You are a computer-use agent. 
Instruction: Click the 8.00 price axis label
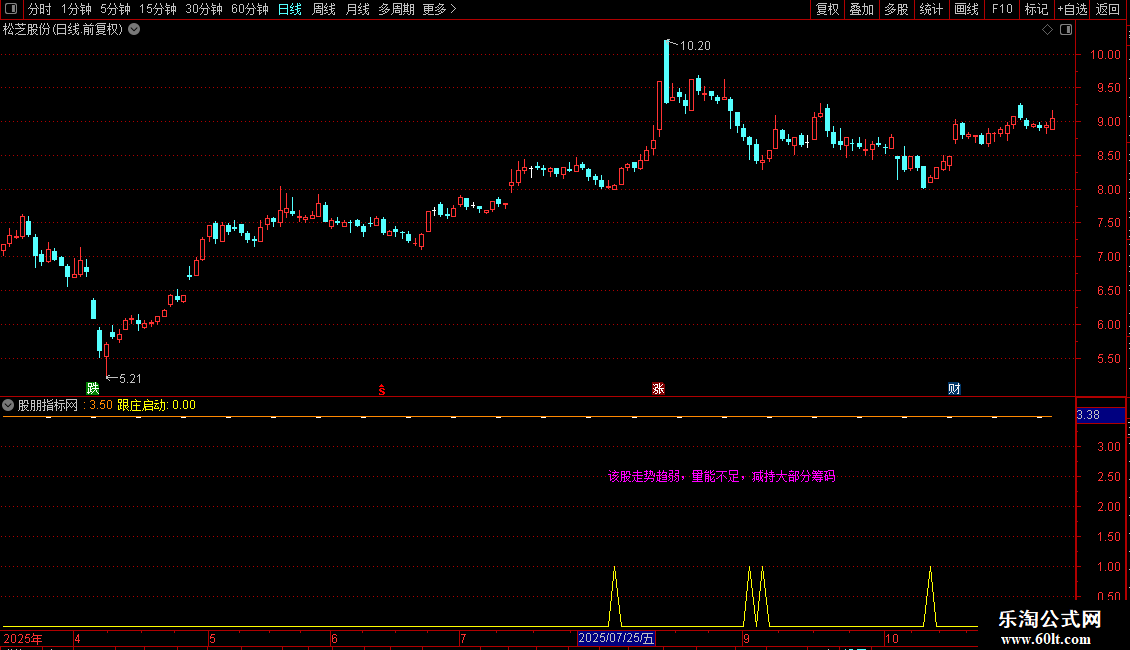pyautogui.click(x=1108, y=190)
